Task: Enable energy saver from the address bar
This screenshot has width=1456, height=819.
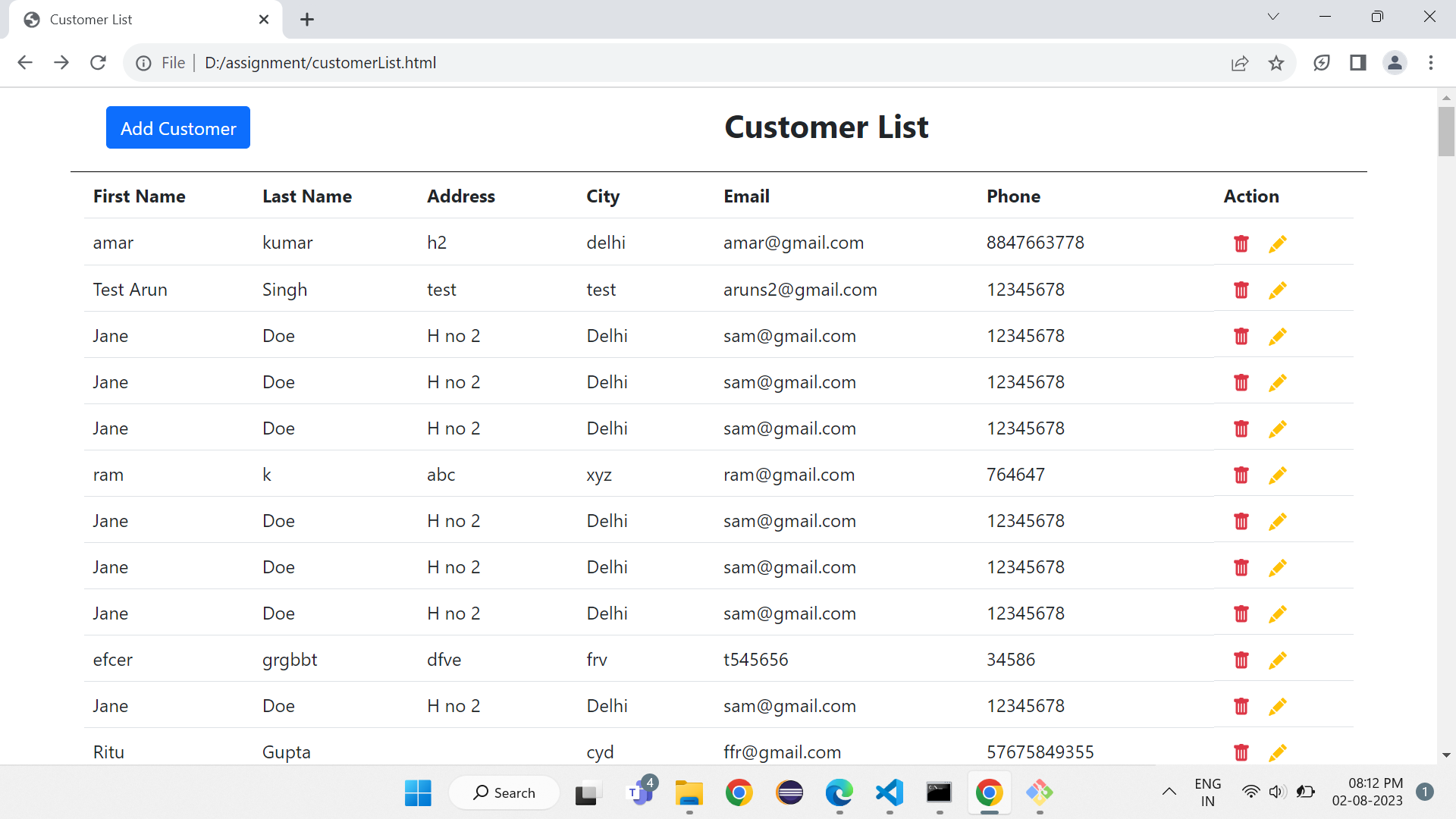Action: pos(1322,63)
